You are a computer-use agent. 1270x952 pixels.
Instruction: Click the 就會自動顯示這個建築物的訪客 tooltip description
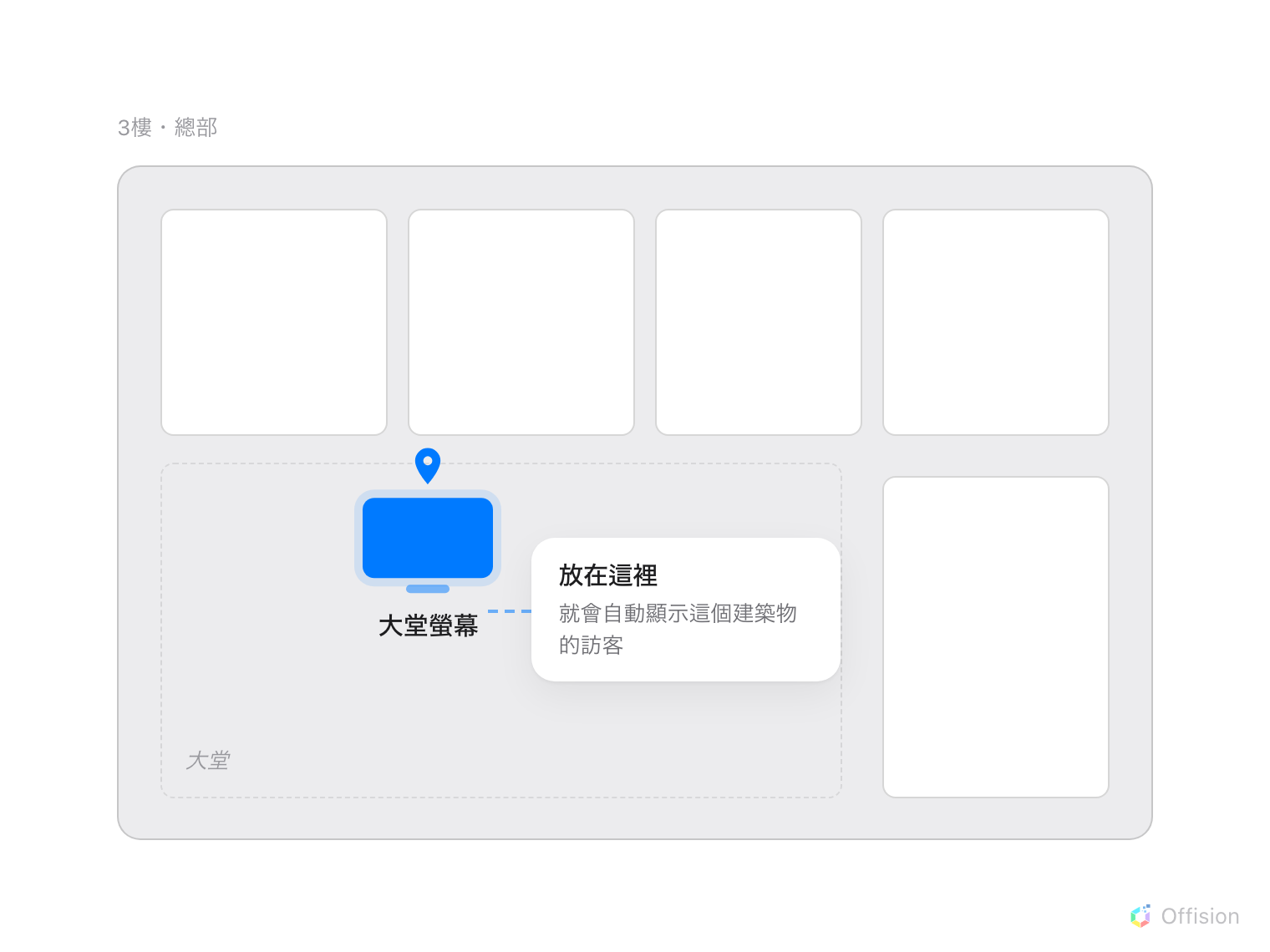[678, 629]
